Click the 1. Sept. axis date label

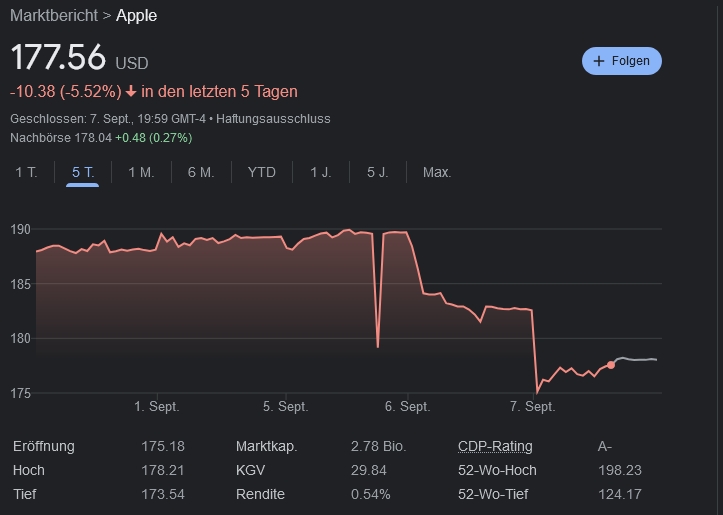click(157, 407)
